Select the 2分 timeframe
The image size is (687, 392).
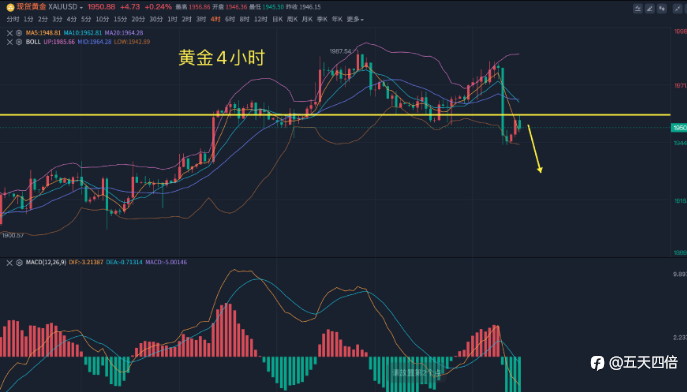click(x=43, y=19)
